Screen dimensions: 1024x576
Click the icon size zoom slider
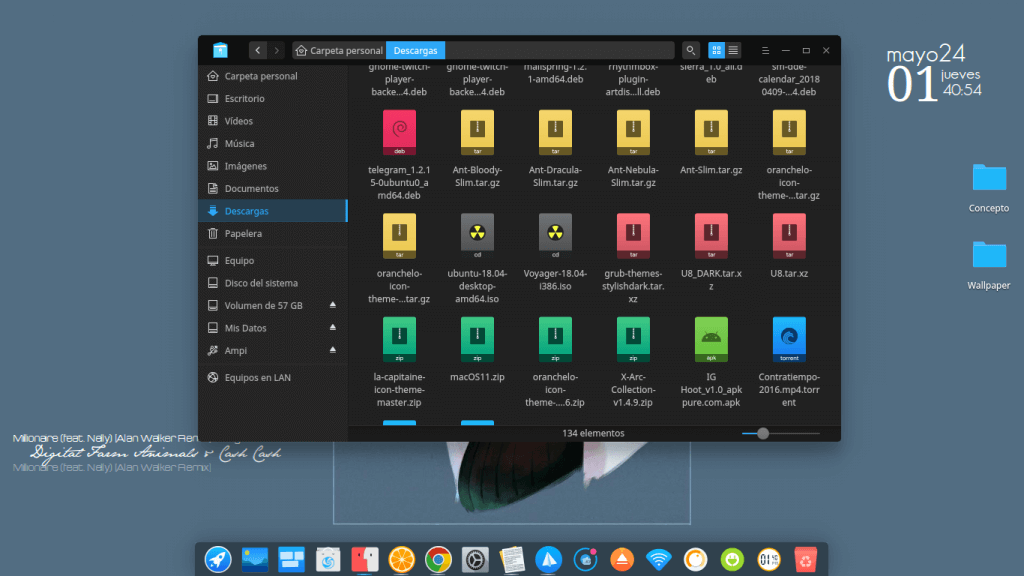pos(763,433)
